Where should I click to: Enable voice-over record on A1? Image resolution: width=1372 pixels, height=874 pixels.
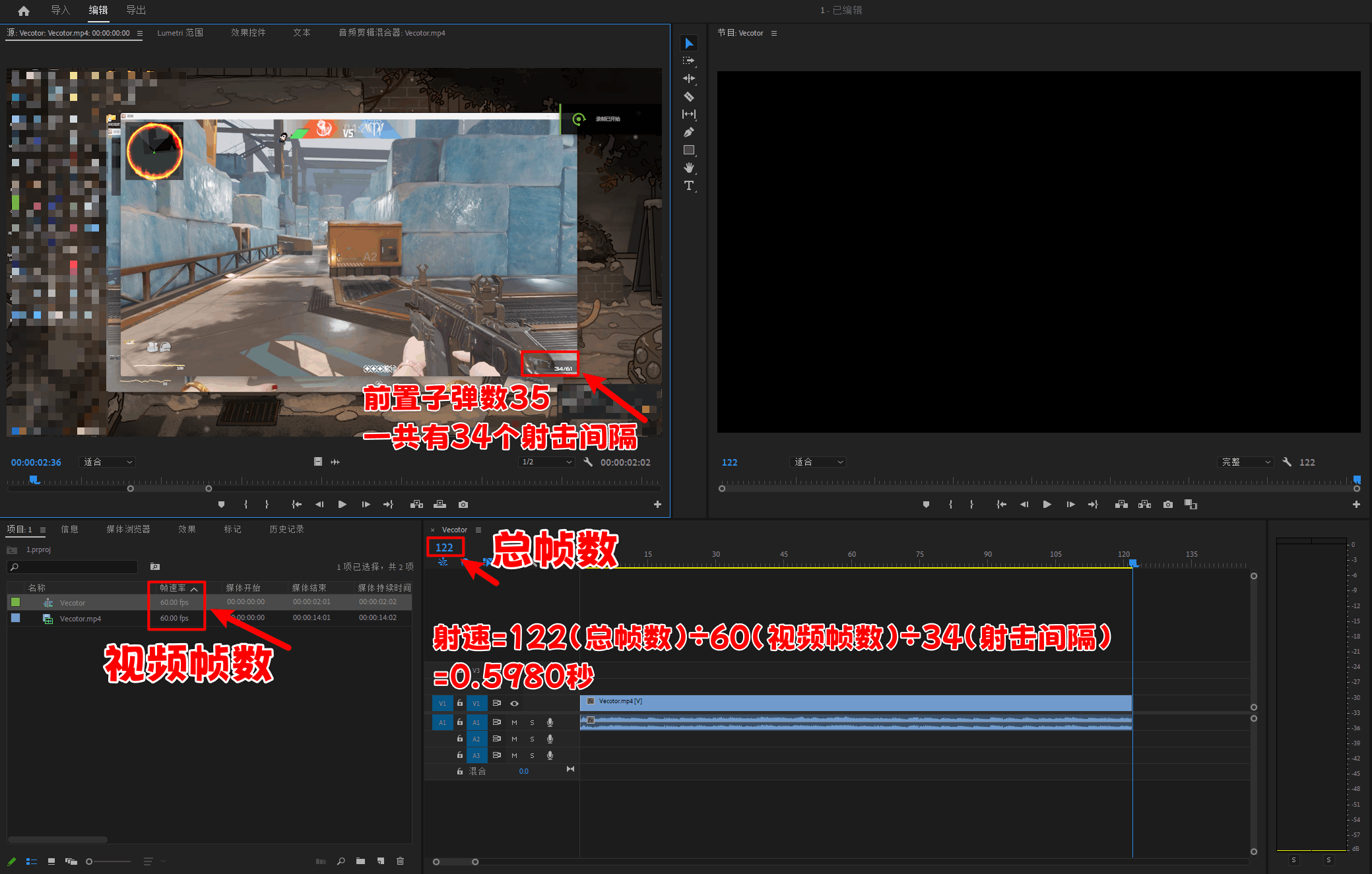(550, 723)
